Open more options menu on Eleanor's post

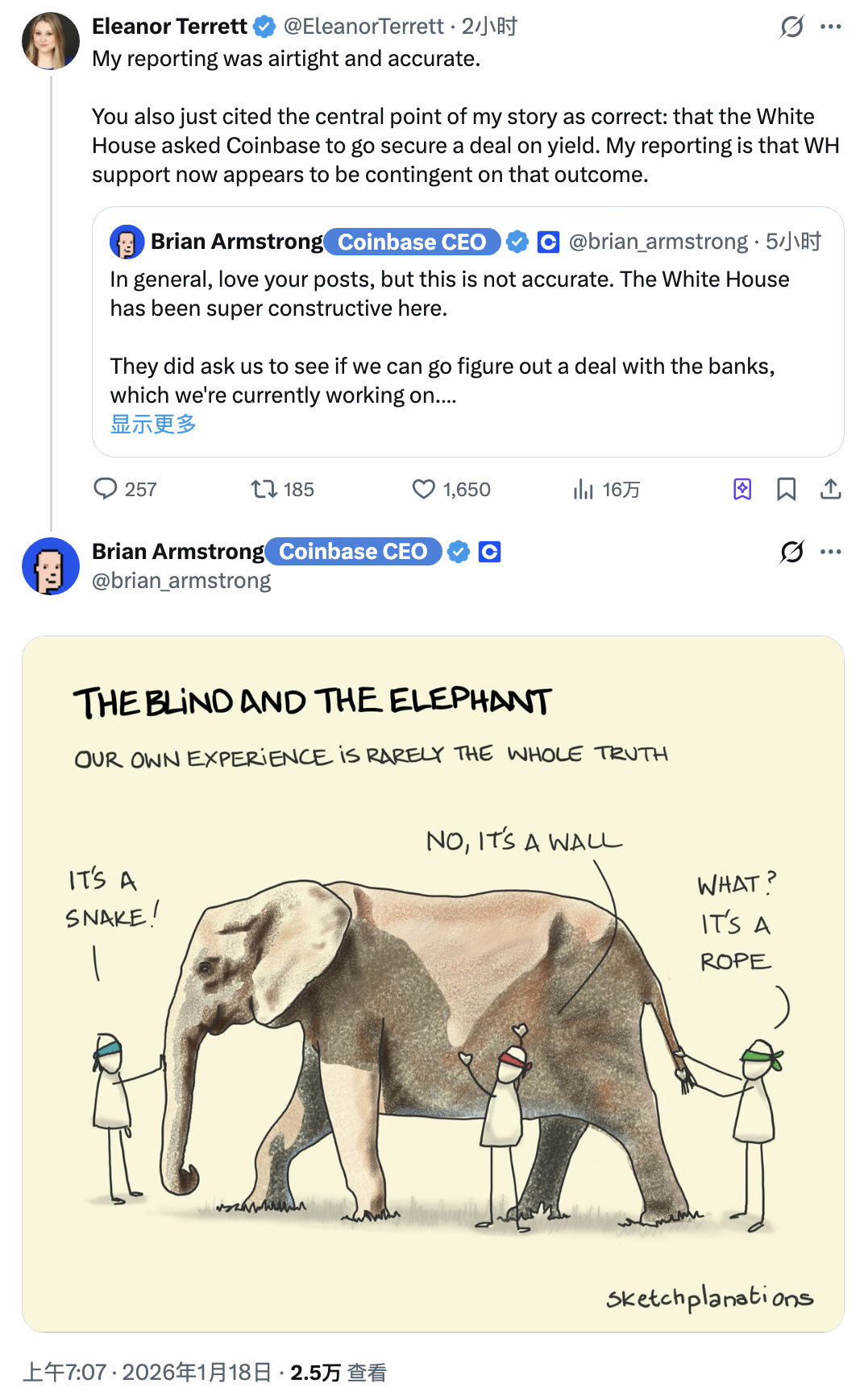point(831,27)
